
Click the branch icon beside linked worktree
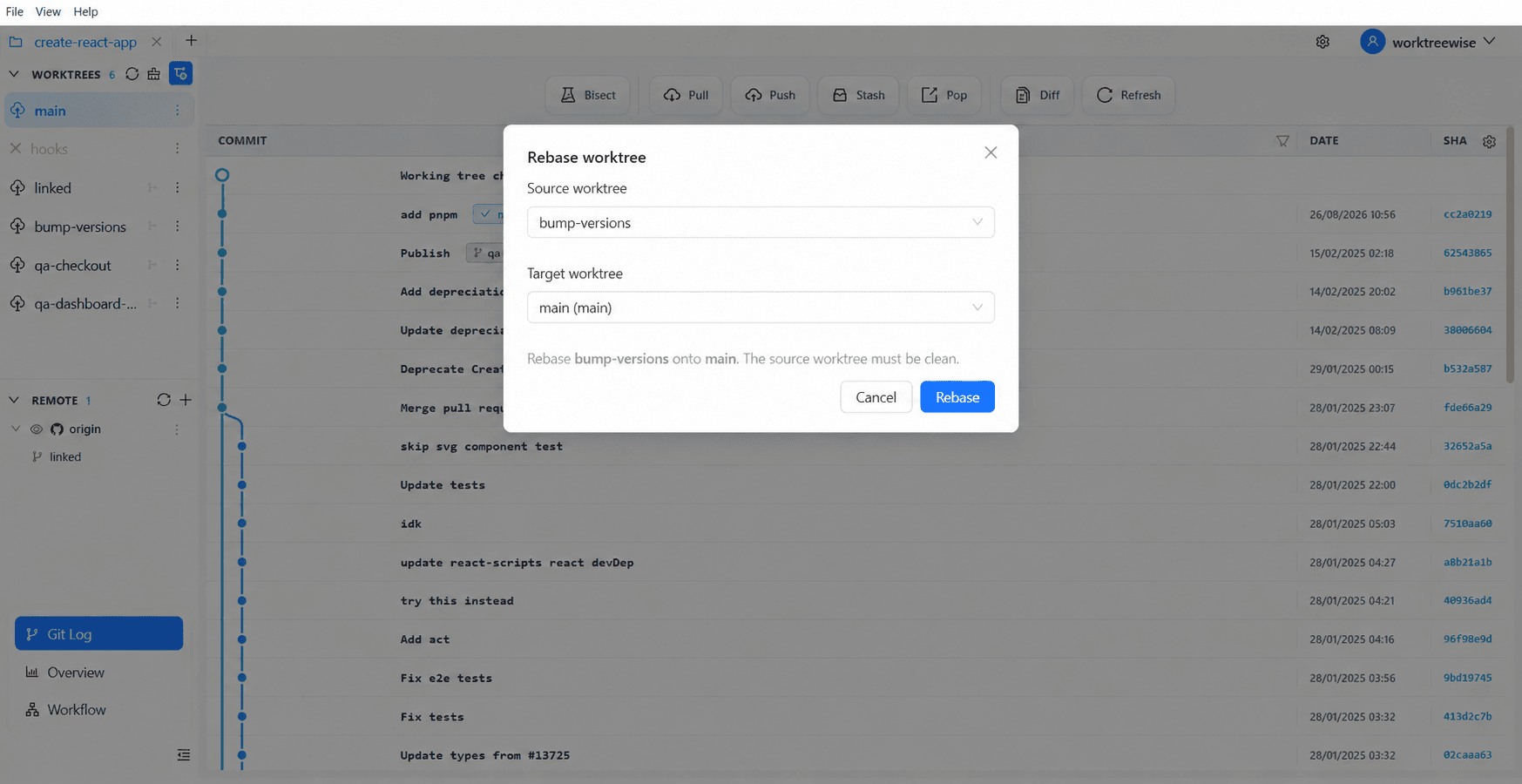(152, 188)
